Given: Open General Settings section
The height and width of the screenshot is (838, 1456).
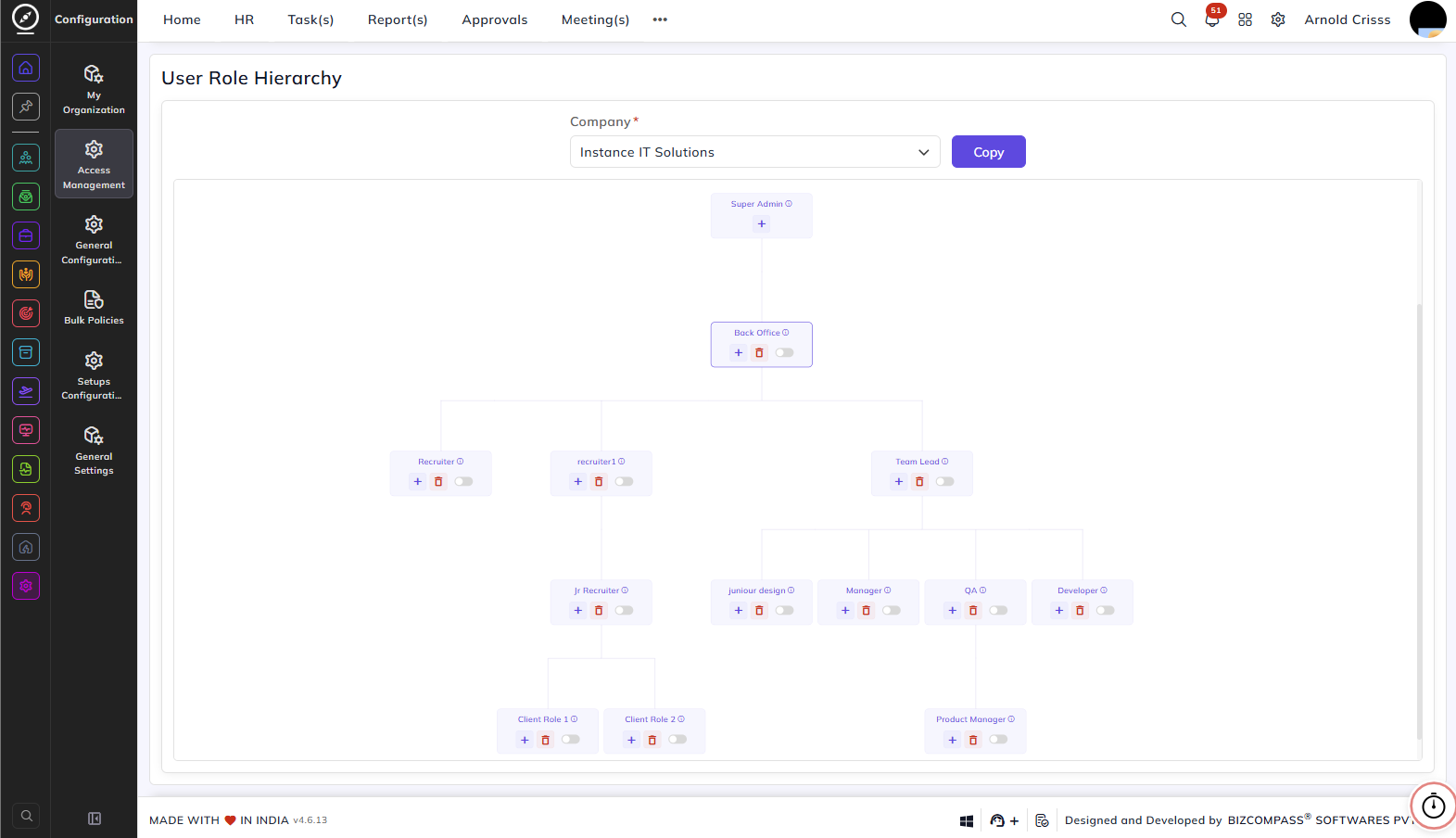Looking at the screenshot, I should (x=94, y=451).
